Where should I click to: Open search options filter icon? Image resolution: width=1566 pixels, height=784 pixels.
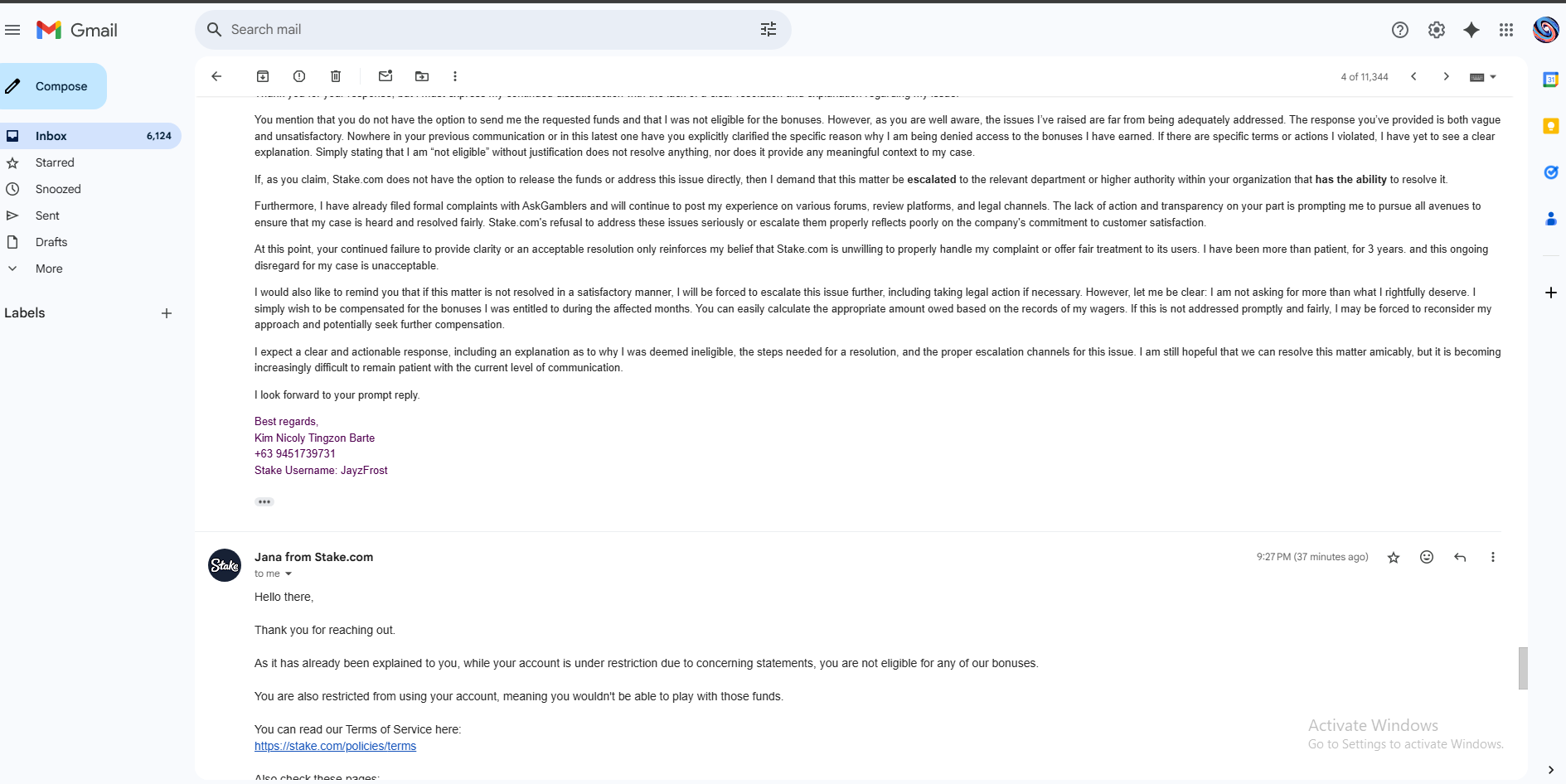pos(768,30)
